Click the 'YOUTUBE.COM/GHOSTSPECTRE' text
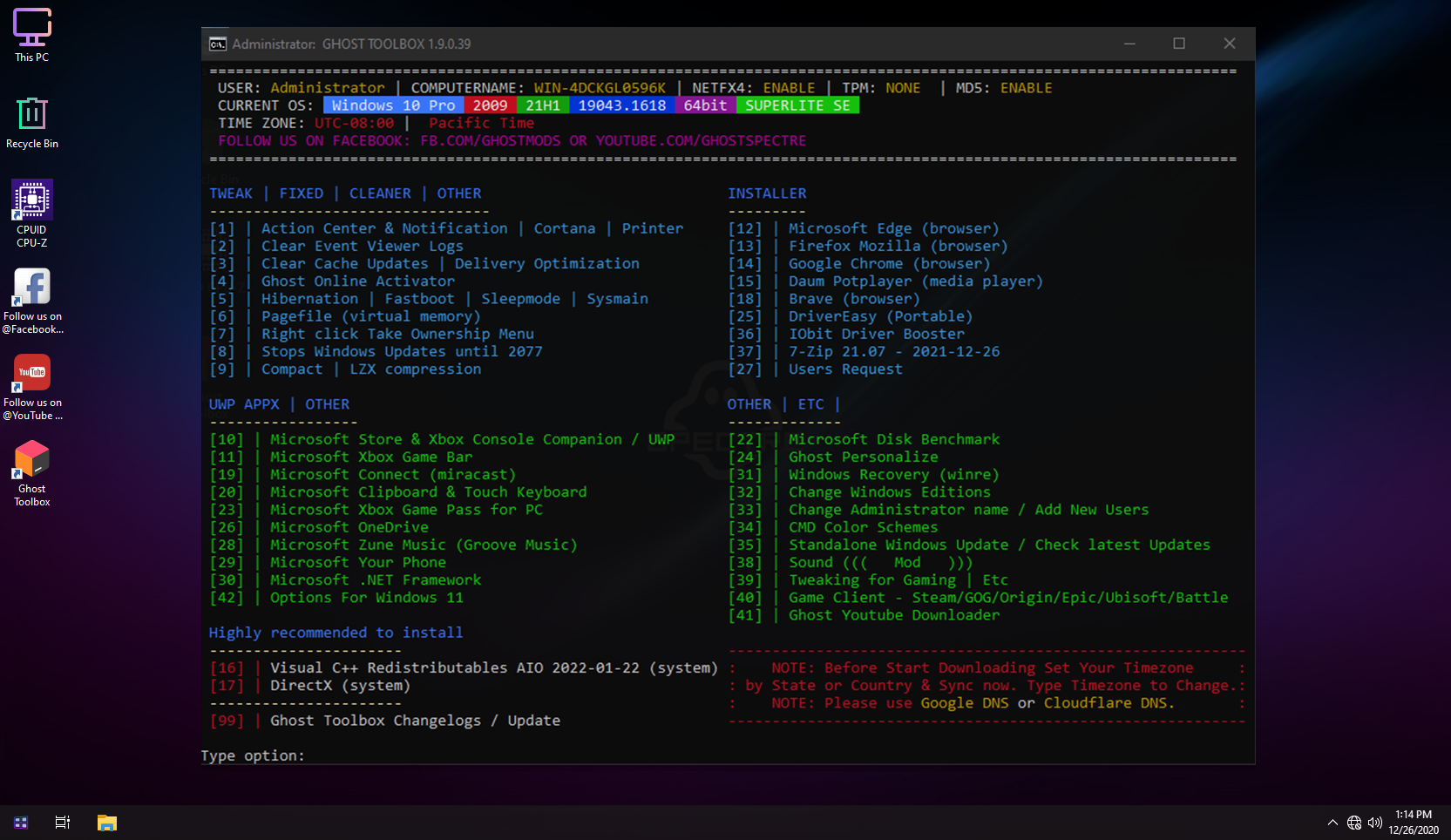Image resolution: width=1451 pixels, height=840 pixels. (701, 140)
